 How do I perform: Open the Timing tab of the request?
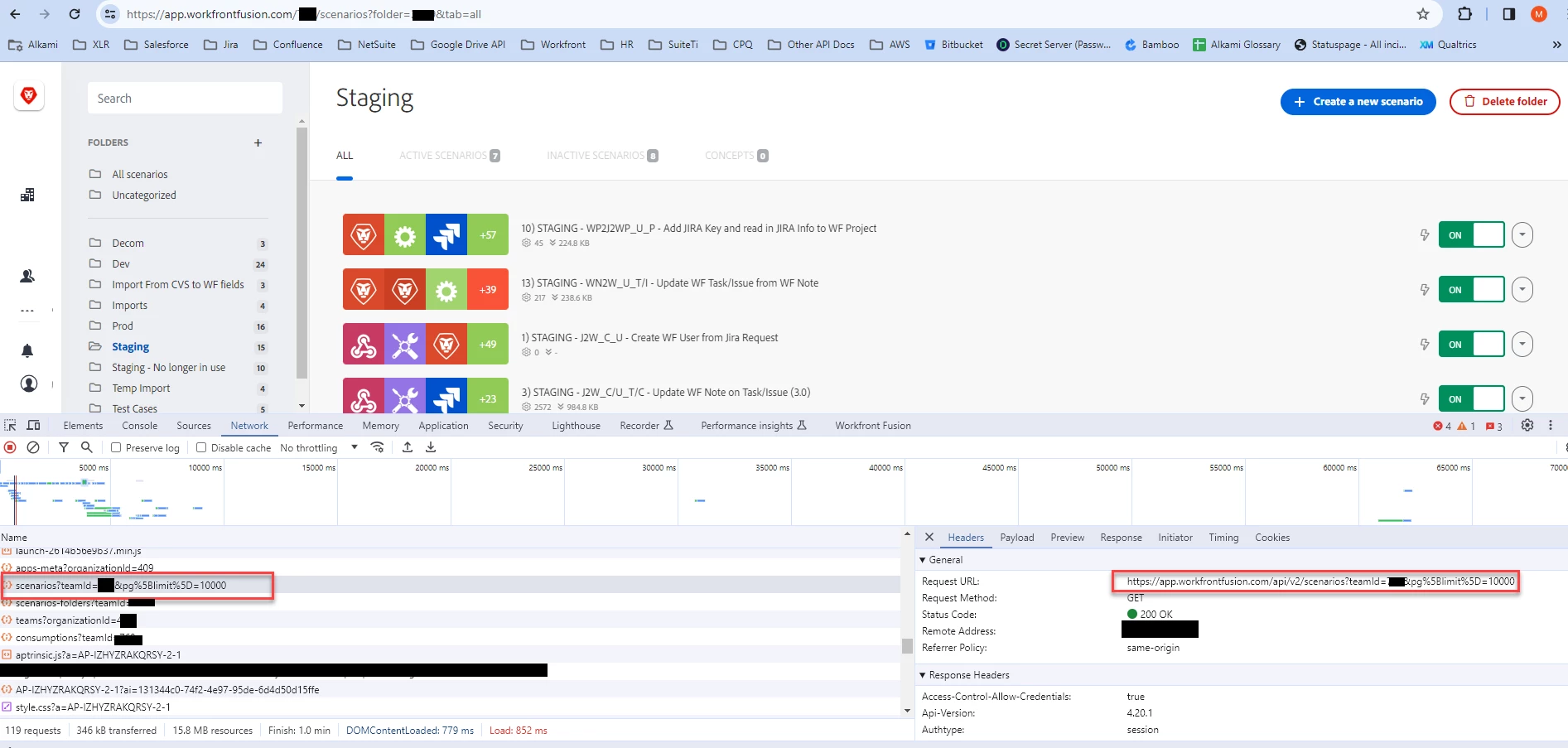coord(1223,538)
